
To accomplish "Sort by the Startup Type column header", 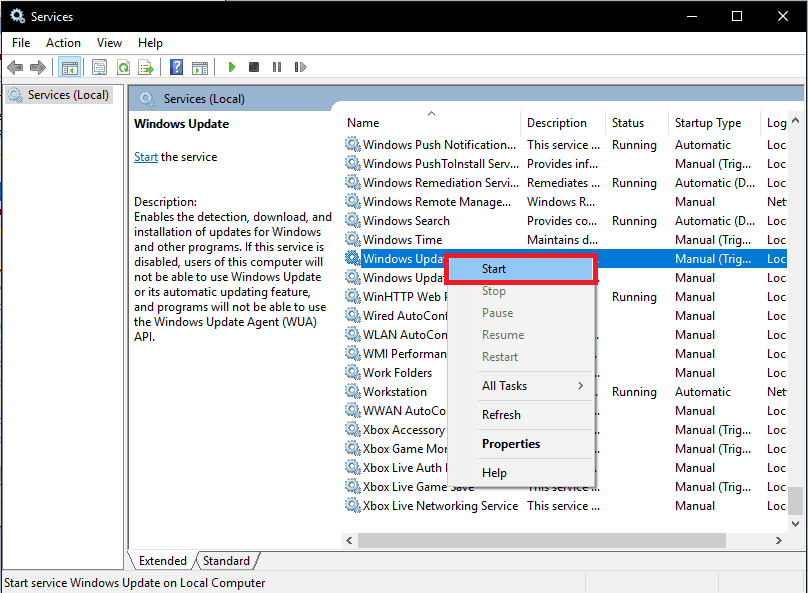I will click(714, 123).
